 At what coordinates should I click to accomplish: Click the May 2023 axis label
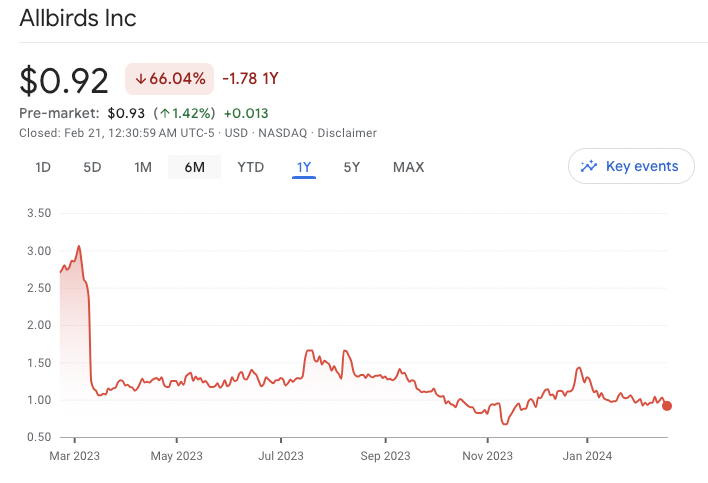tap(177, 456)
